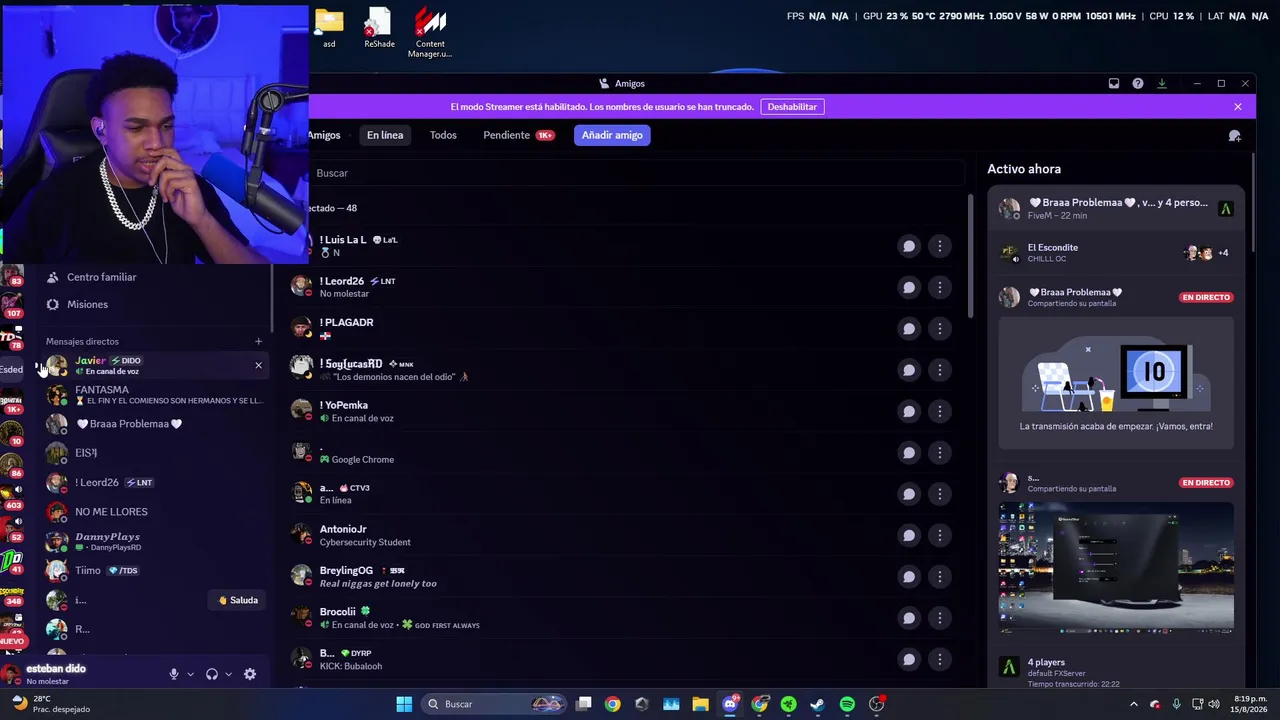This screenshot has height=720, width=1280.
Task: Message ! Luis La L via chat icon
Action: click(909, 246)
